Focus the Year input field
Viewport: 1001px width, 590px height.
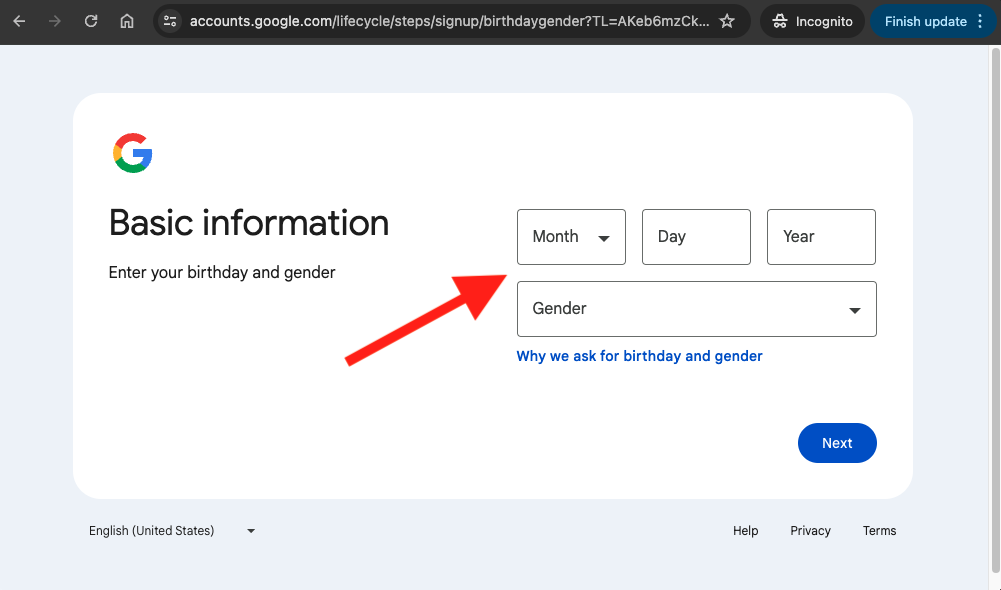[x=821, y=237]
